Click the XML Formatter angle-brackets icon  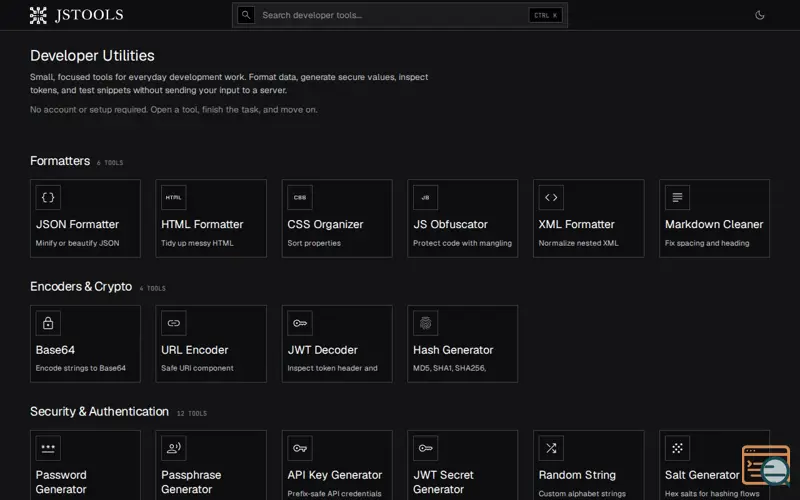[551, 197]
